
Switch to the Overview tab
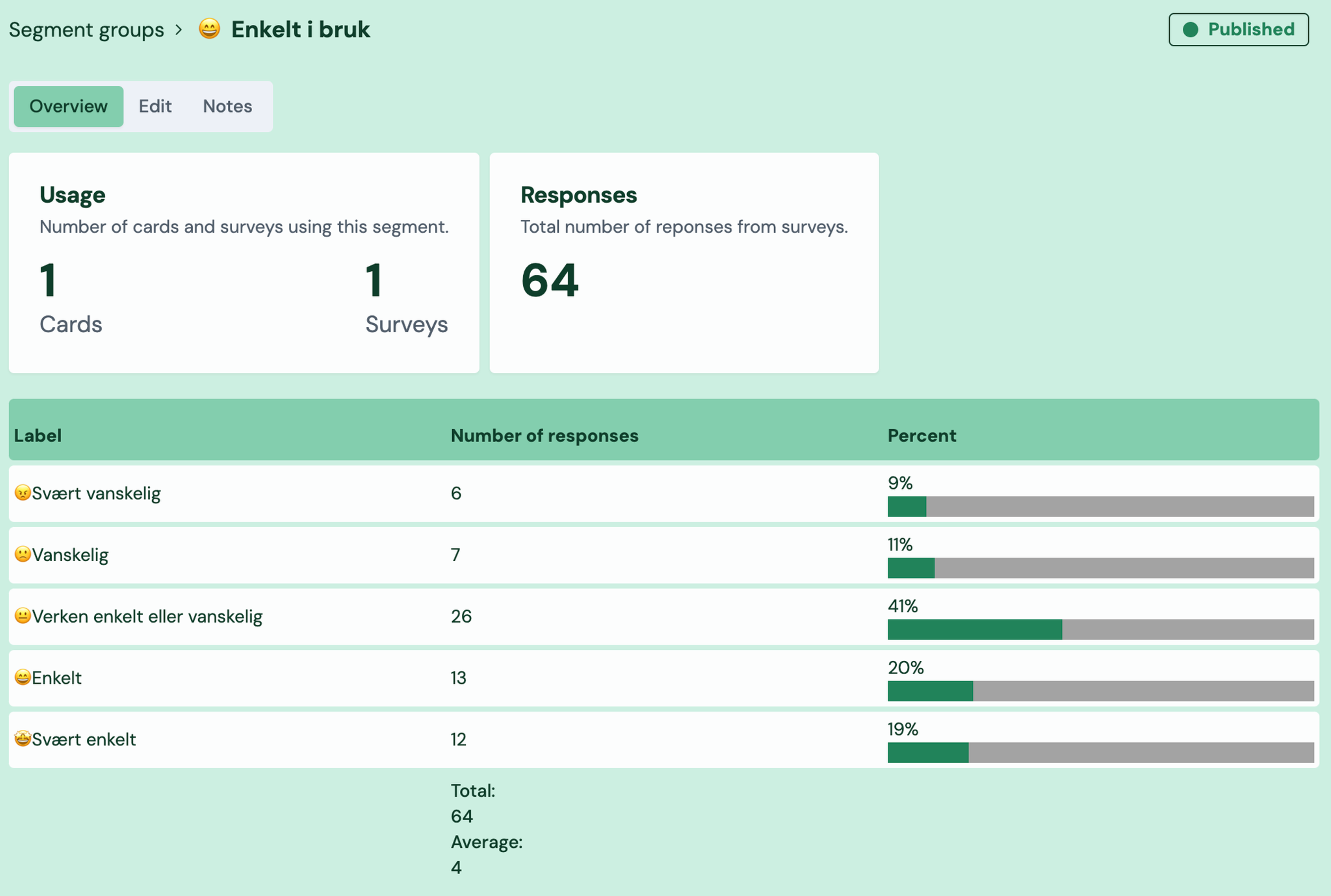(69, 106)
